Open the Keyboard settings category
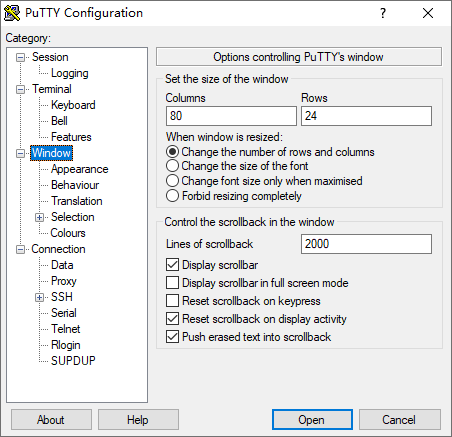The image size is (452, 437). (x=73, y=105)
